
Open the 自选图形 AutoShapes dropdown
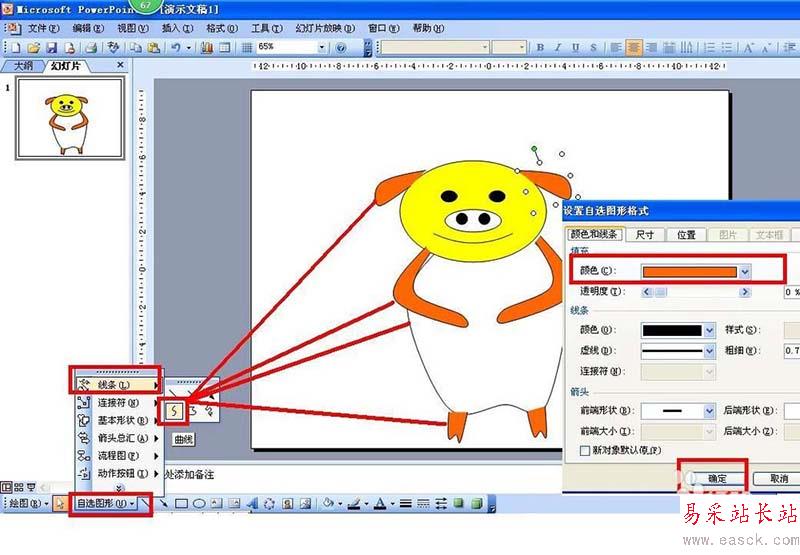106,503
